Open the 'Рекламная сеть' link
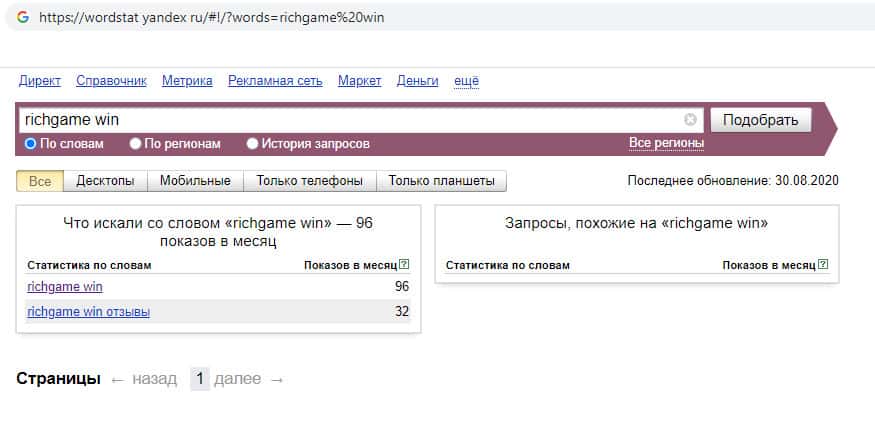The height and width of the screenshot is (421, 875). (x=275, y=81)
